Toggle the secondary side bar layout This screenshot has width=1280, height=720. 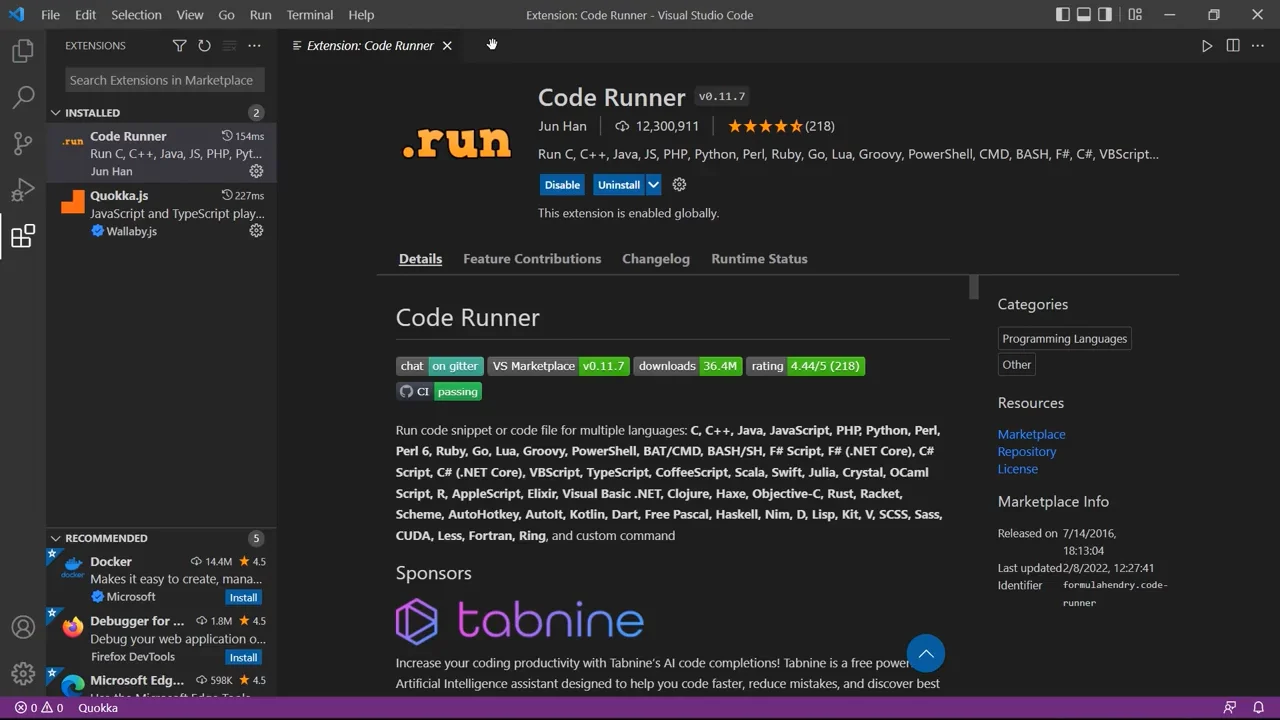coord(1105,15)
